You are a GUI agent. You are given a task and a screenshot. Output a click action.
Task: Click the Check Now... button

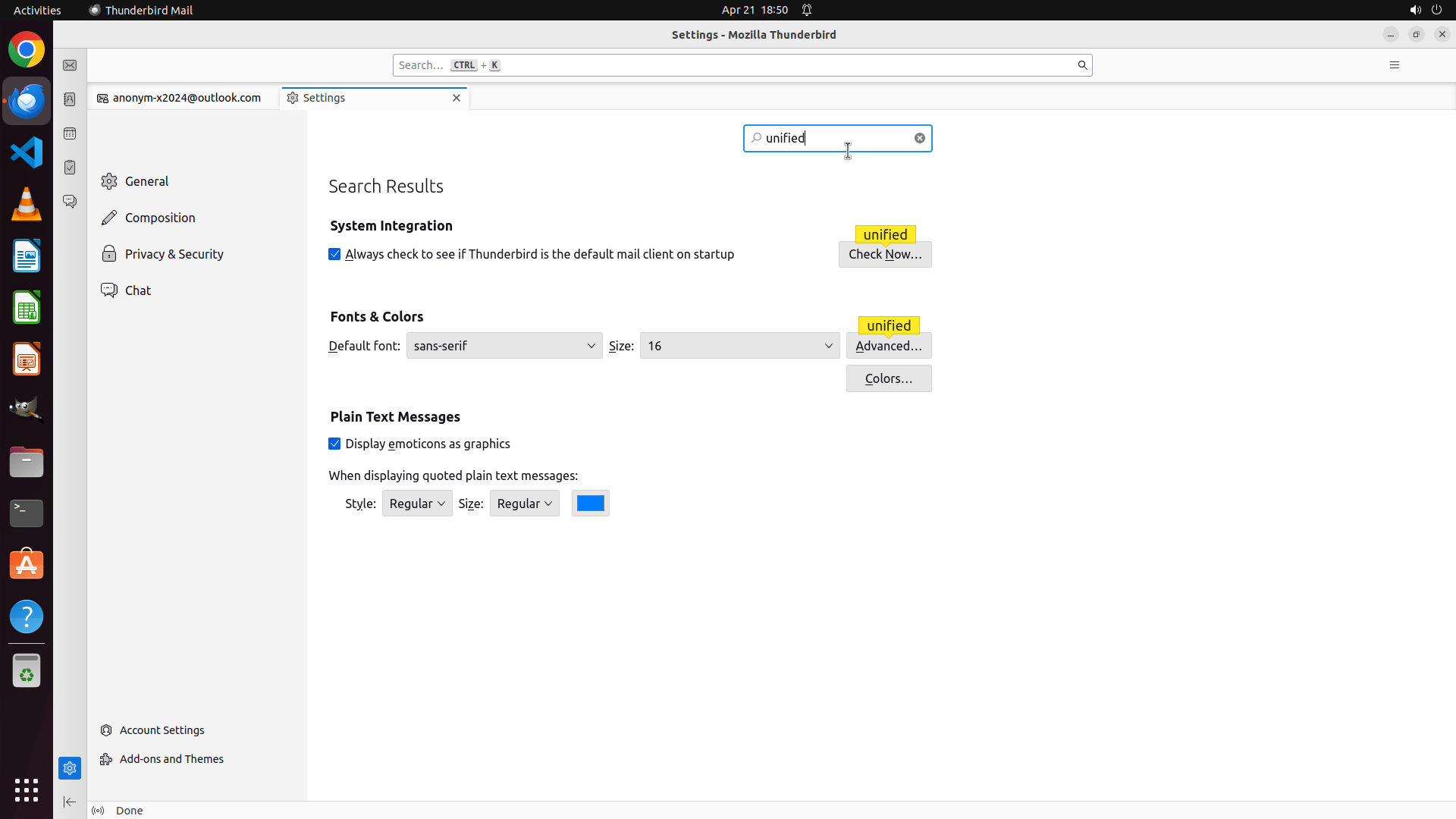point(884,255)
